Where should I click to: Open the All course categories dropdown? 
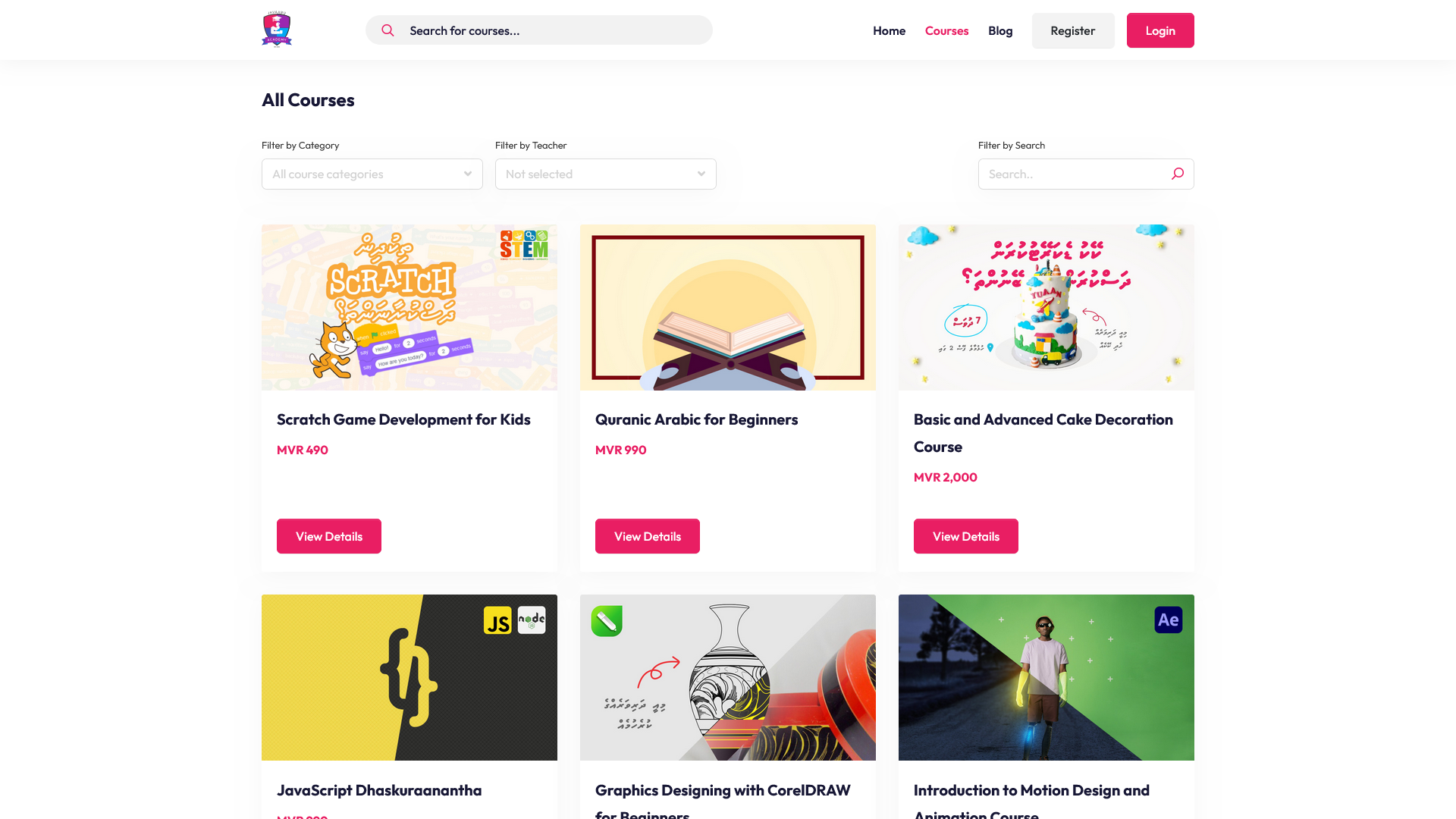pyautogui.click(x=372, y=174)
